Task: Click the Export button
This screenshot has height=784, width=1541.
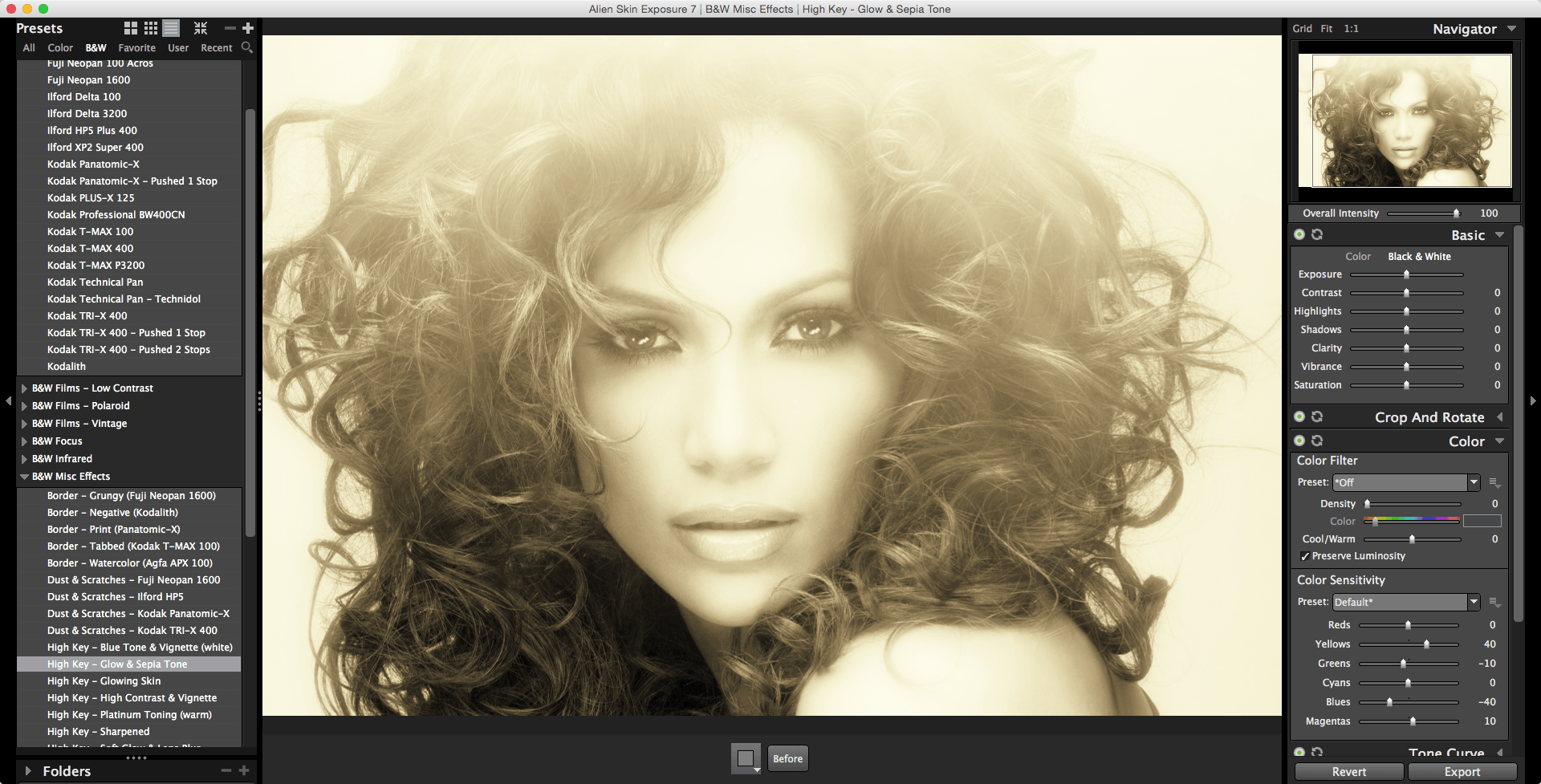Action: coord(1462,772)
